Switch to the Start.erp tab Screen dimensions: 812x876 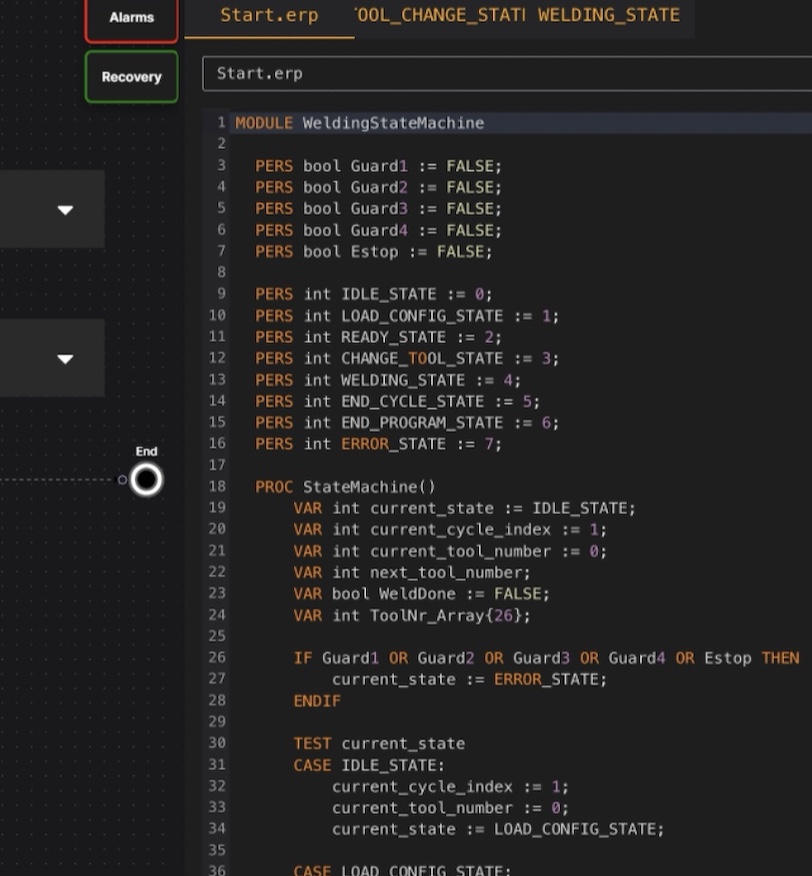269,15
